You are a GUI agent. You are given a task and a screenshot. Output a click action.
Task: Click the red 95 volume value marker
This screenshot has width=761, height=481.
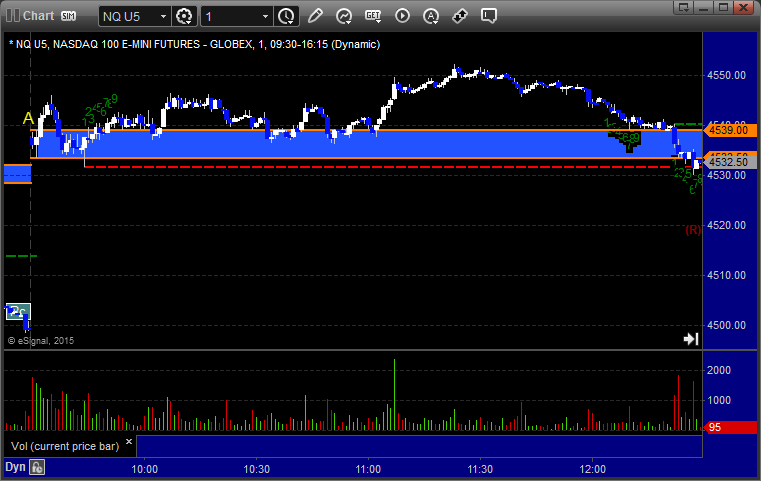[x=729, y=428]
